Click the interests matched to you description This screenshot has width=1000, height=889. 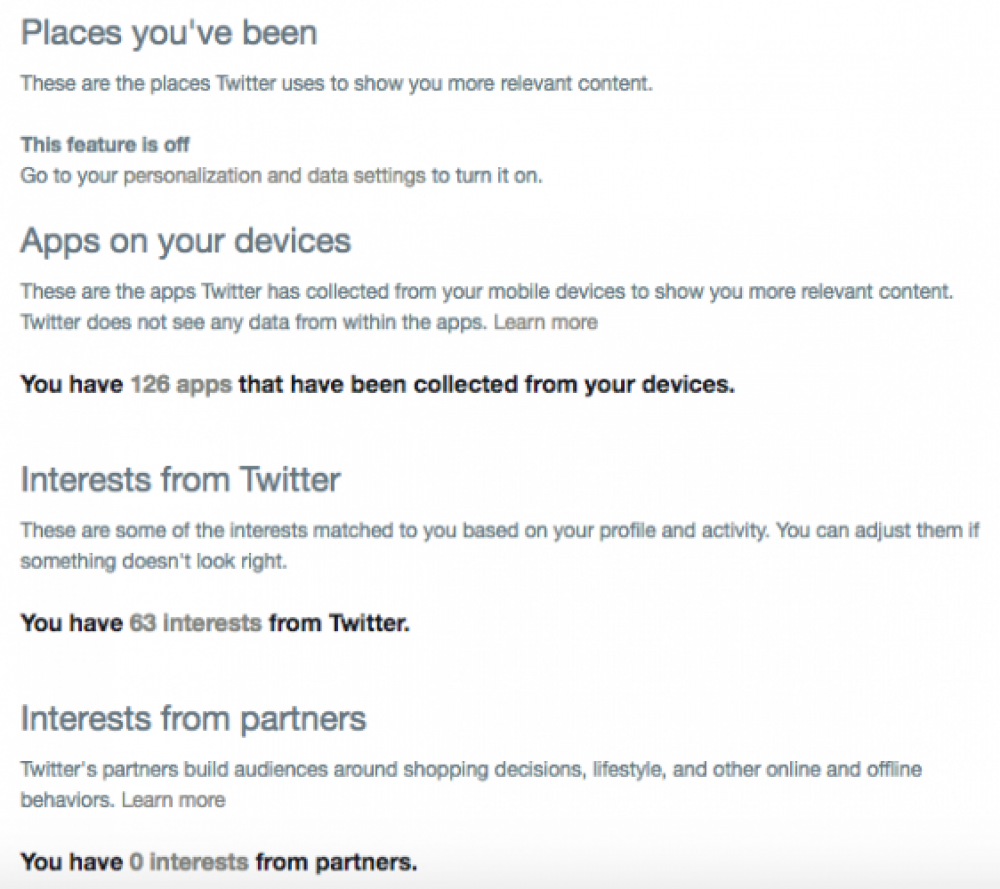click(500, 531)
